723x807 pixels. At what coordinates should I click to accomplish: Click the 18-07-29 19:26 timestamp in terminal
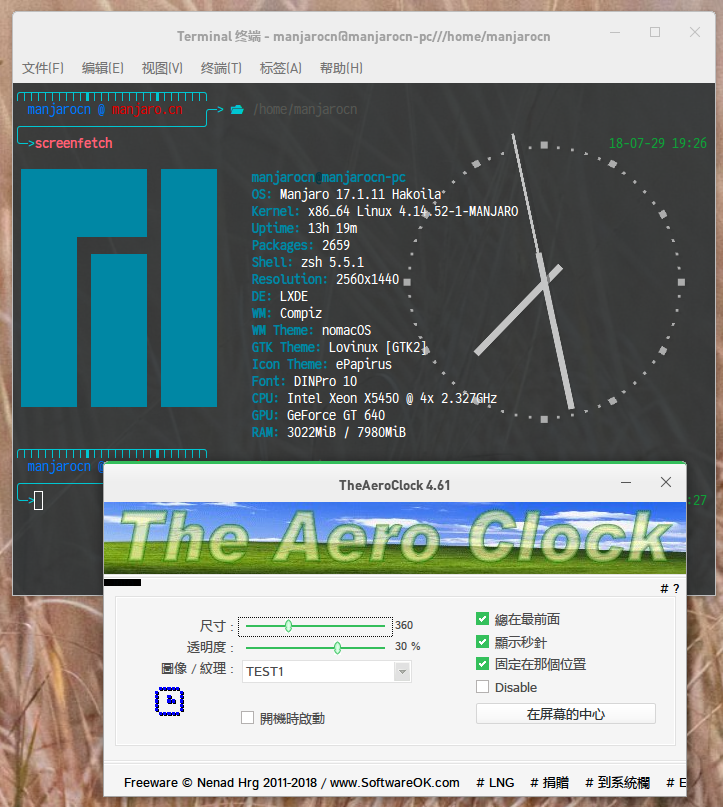(658, 143)
